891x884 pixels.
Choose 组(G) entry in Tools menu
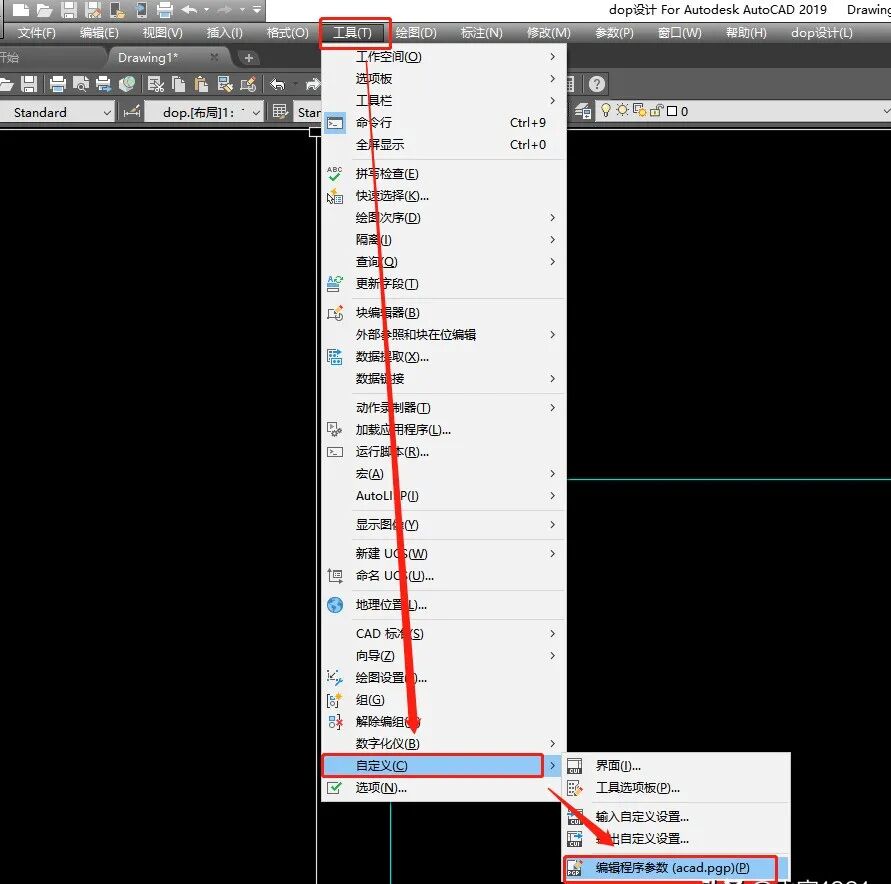click(x=444, y=700)
